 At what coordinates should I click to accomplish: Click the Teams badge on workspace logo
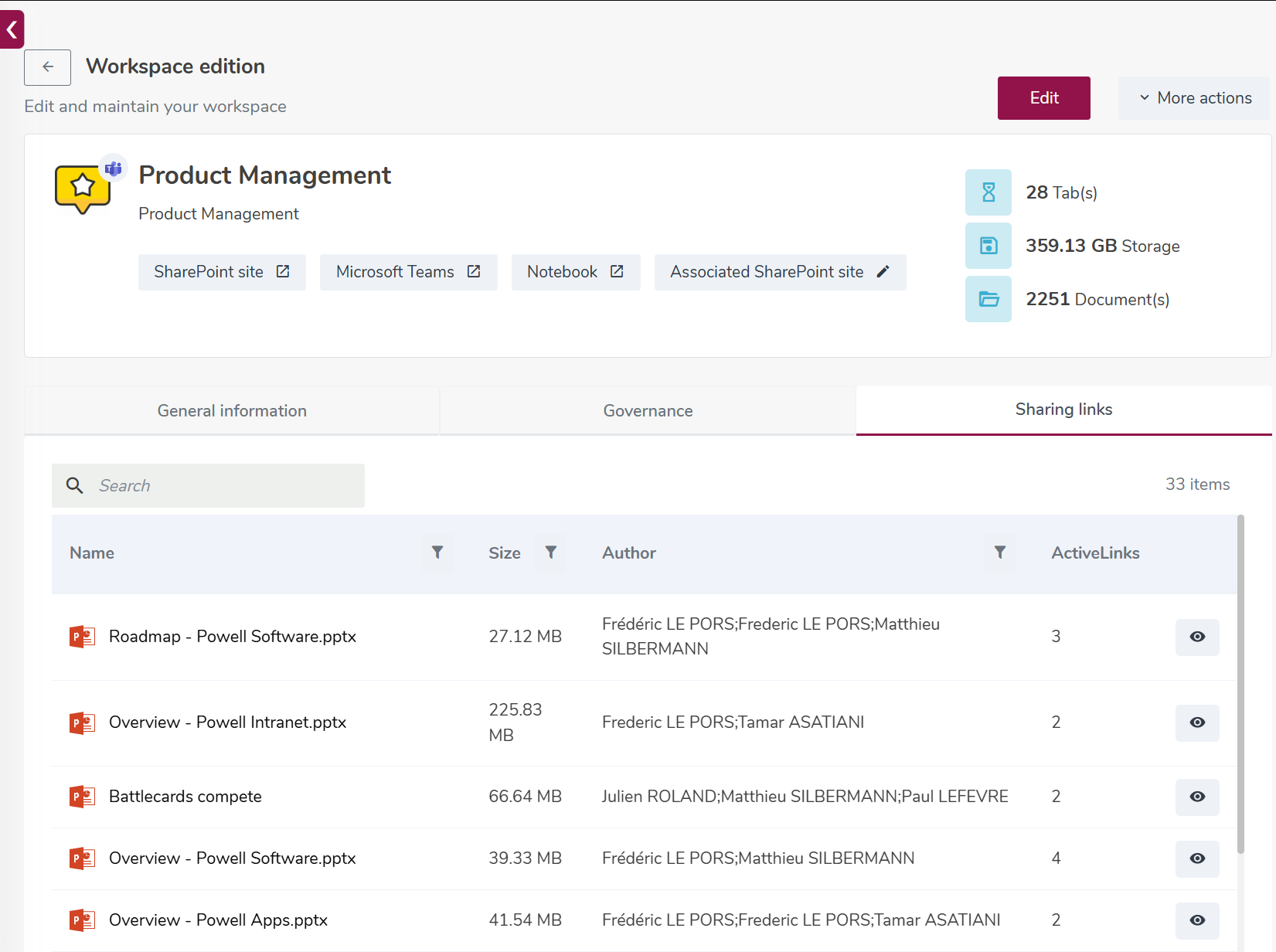[x=114, y=168]
